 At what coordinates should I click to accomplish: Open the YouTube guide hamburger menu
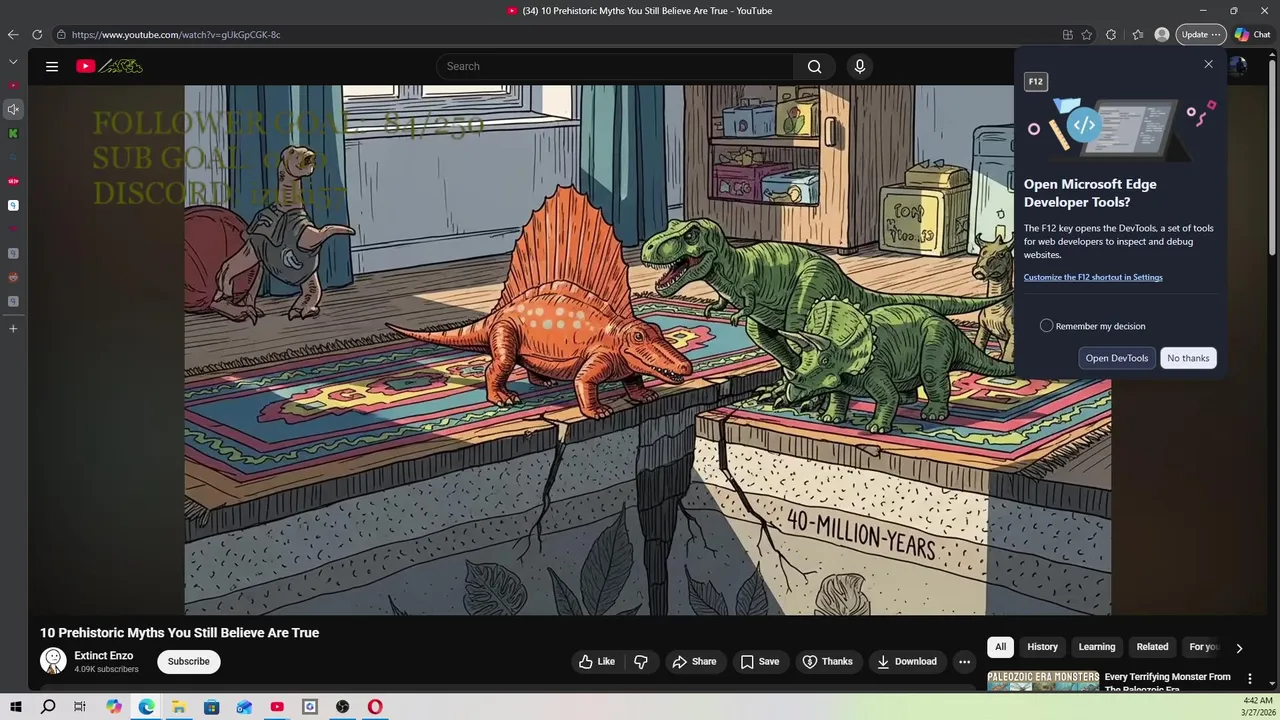tap(52, 66)
